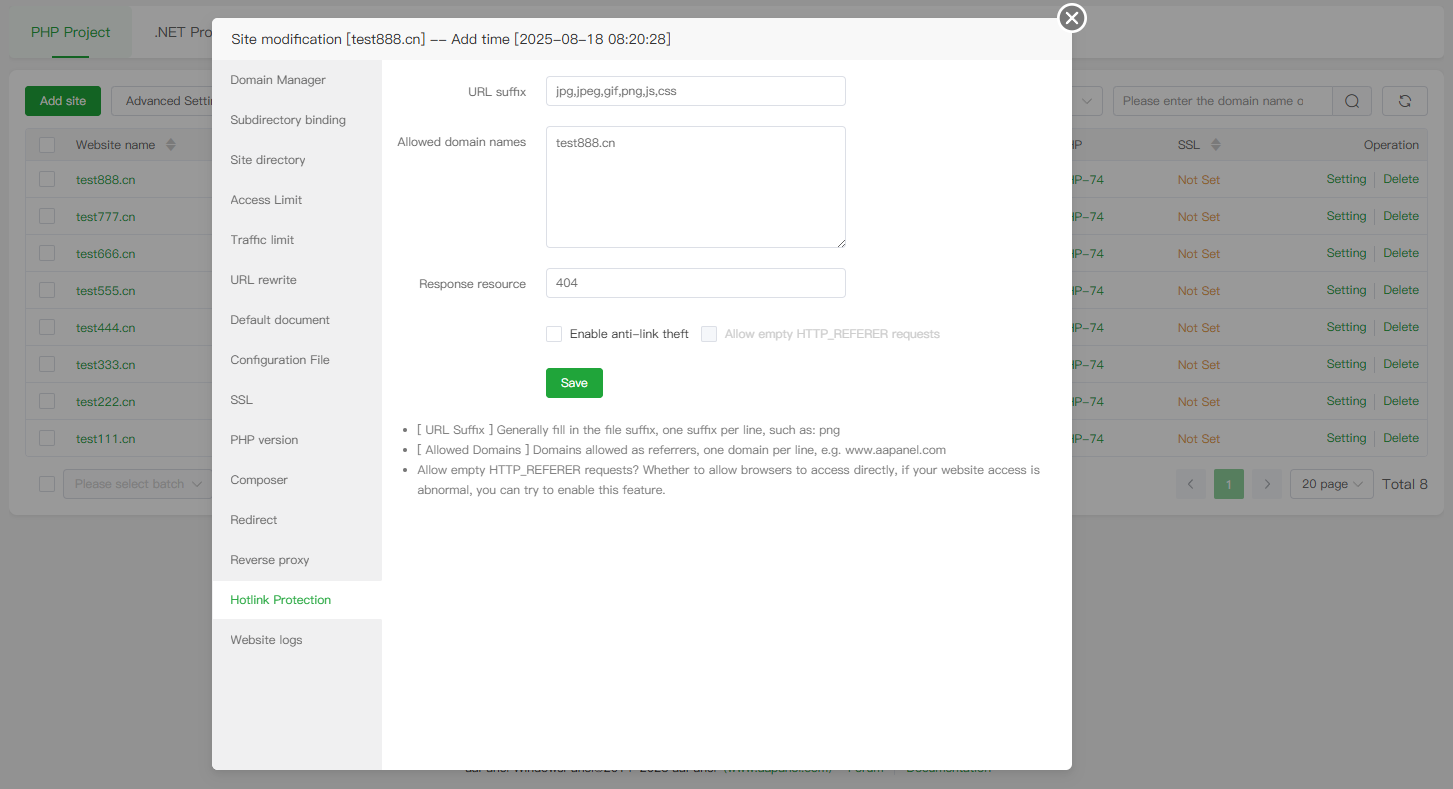Close the site modification dialog

coord(1072,18)
